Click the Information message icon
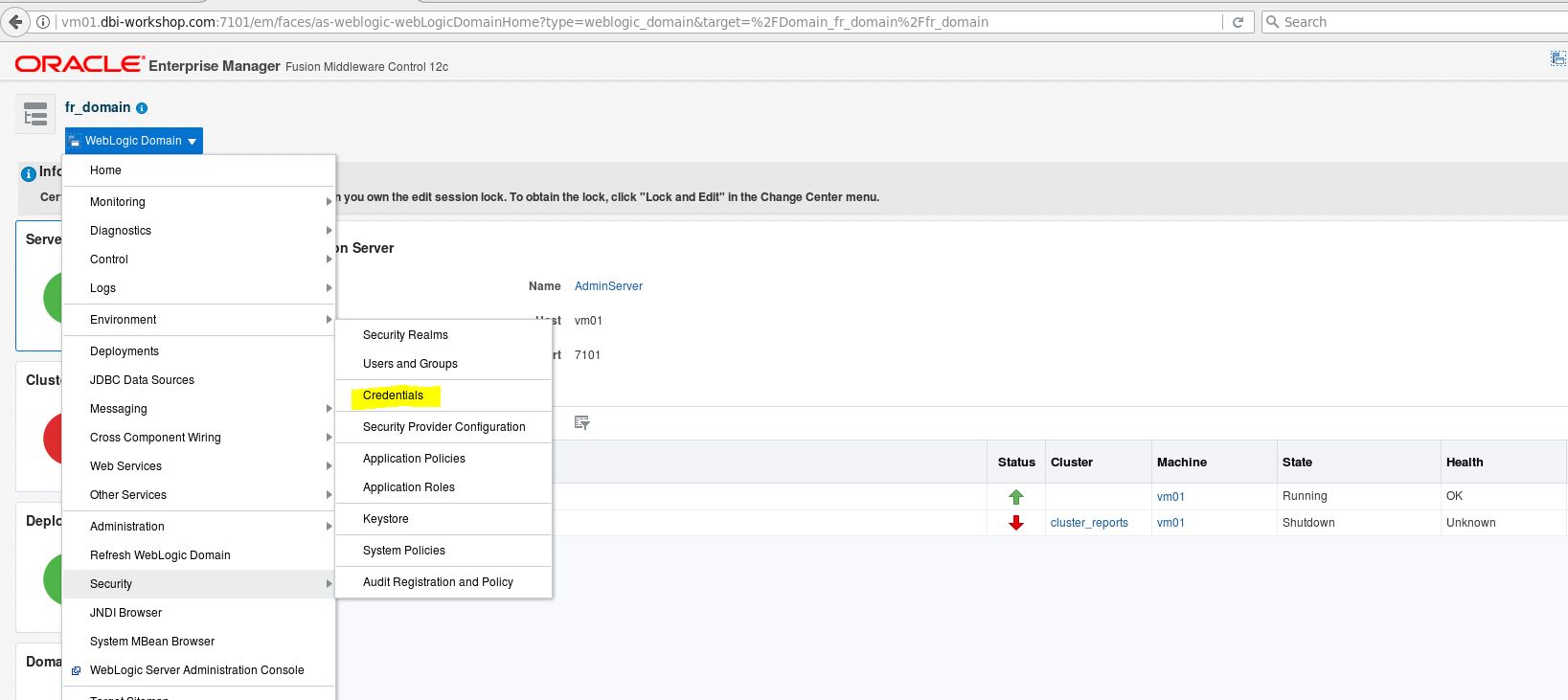 click(x=29, y=173)
